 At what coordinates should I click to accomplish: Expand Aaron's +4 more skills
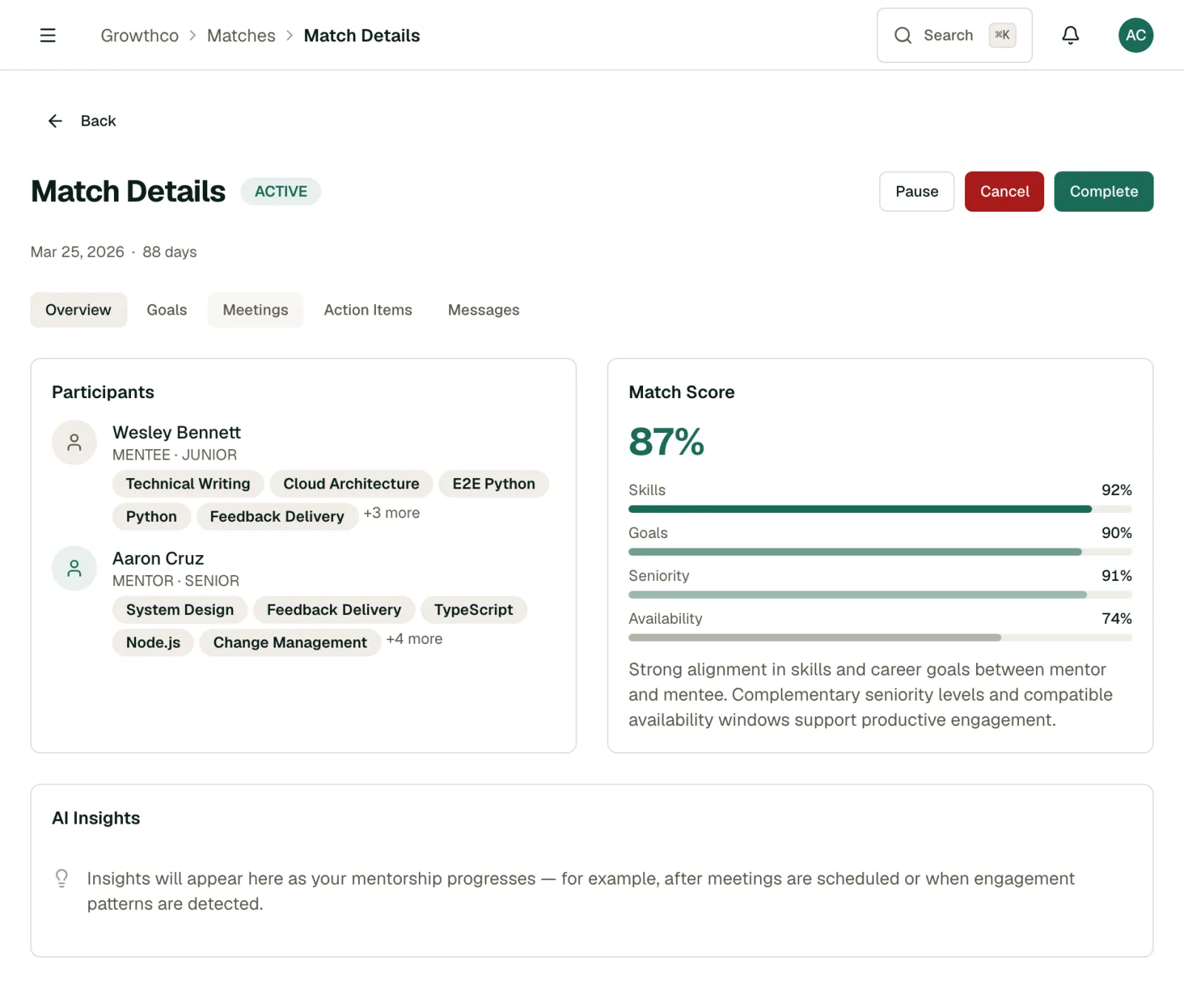point(414,639)
